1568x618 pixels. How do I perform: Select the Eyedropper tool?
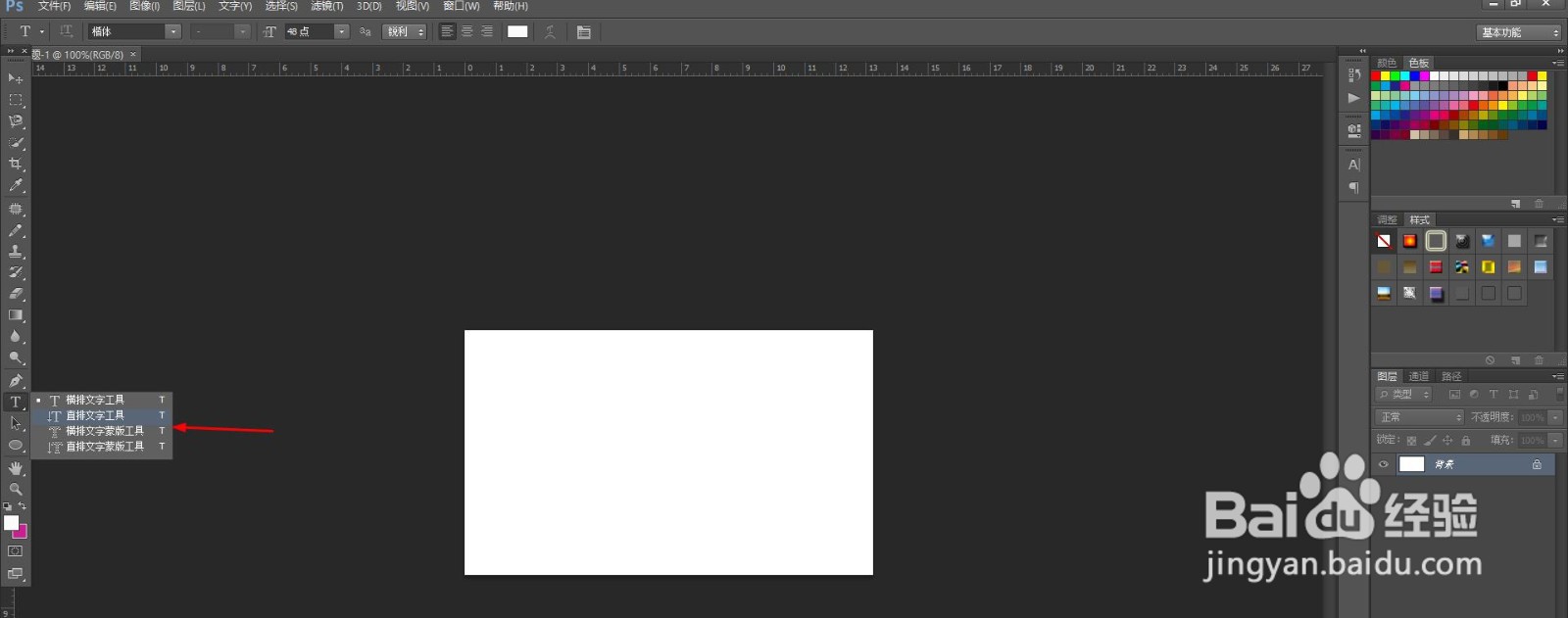[16, 185]
